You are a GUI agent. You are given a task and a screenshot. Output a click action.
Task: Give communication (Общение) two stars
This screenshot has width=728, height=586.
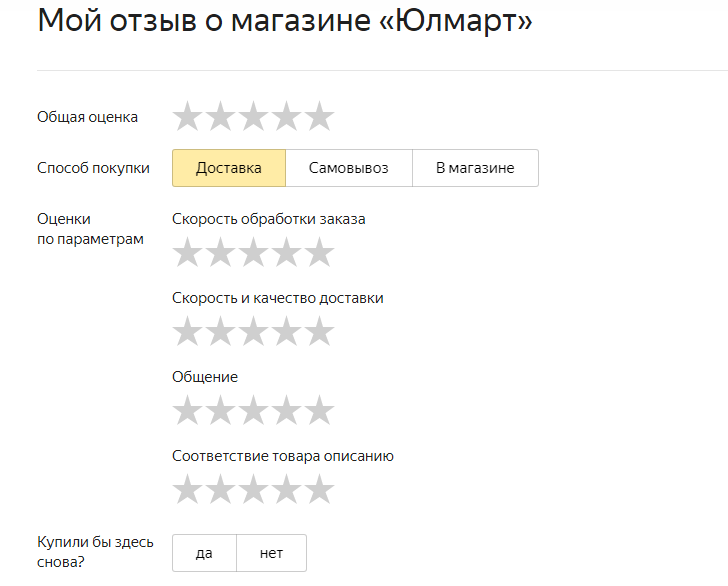tap(220, 410)
